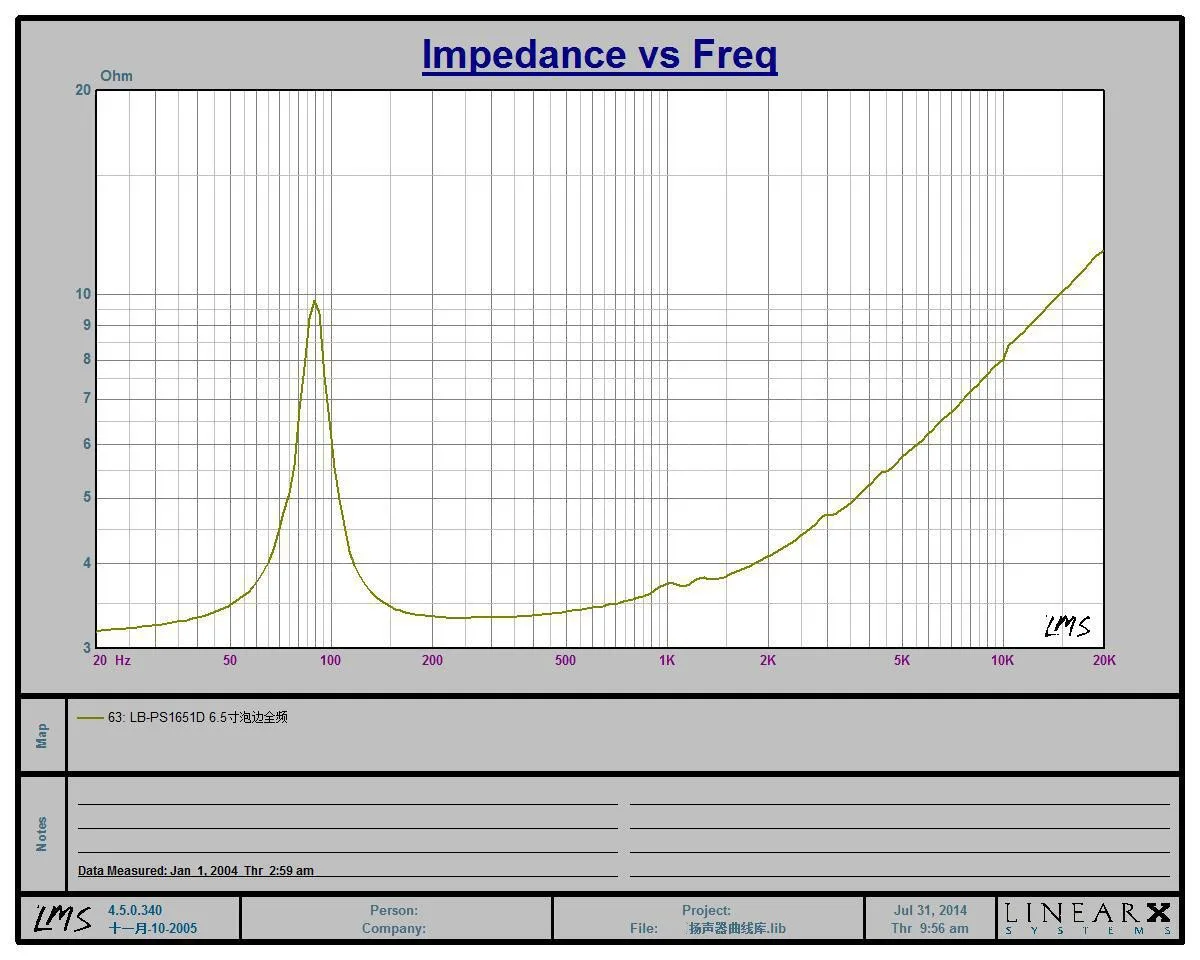The width and height of the screenshot is (1200, 960).
Task: Click the "200" frequency axis label
Action: (432, 660)
